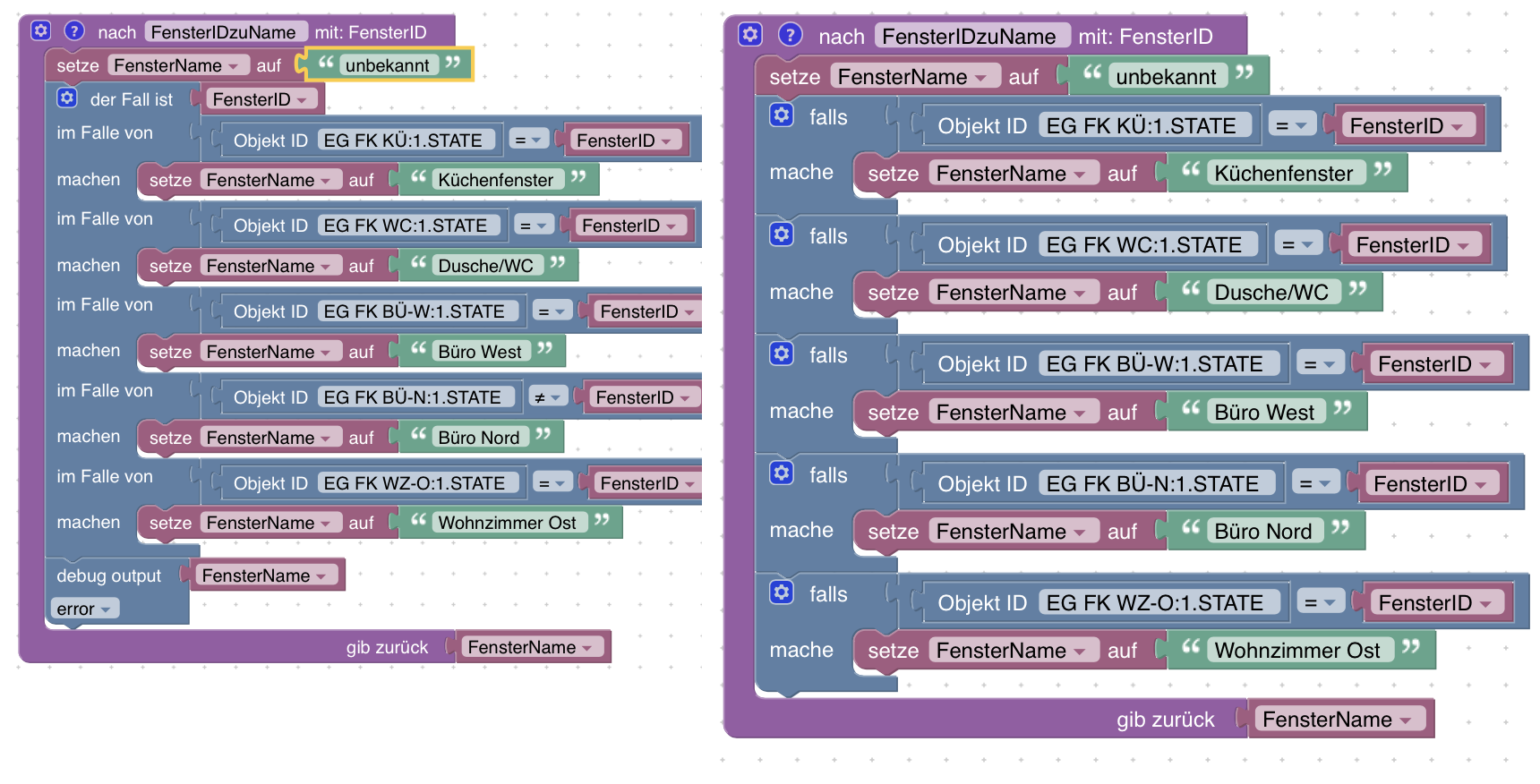The width and height of the screenshot is (1540, 784).
Task: Select left Objekt ID field EG FK BÜ-N:1.STATE
Action: [x=415, y=397]
